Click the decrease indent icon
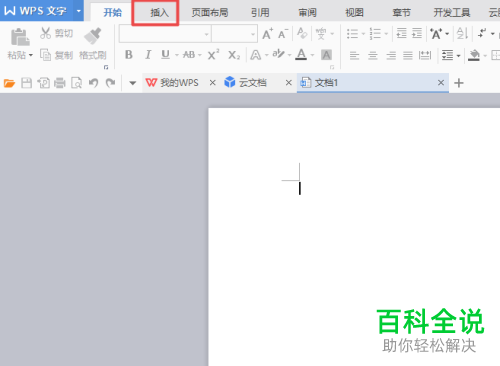 [401, 33]
